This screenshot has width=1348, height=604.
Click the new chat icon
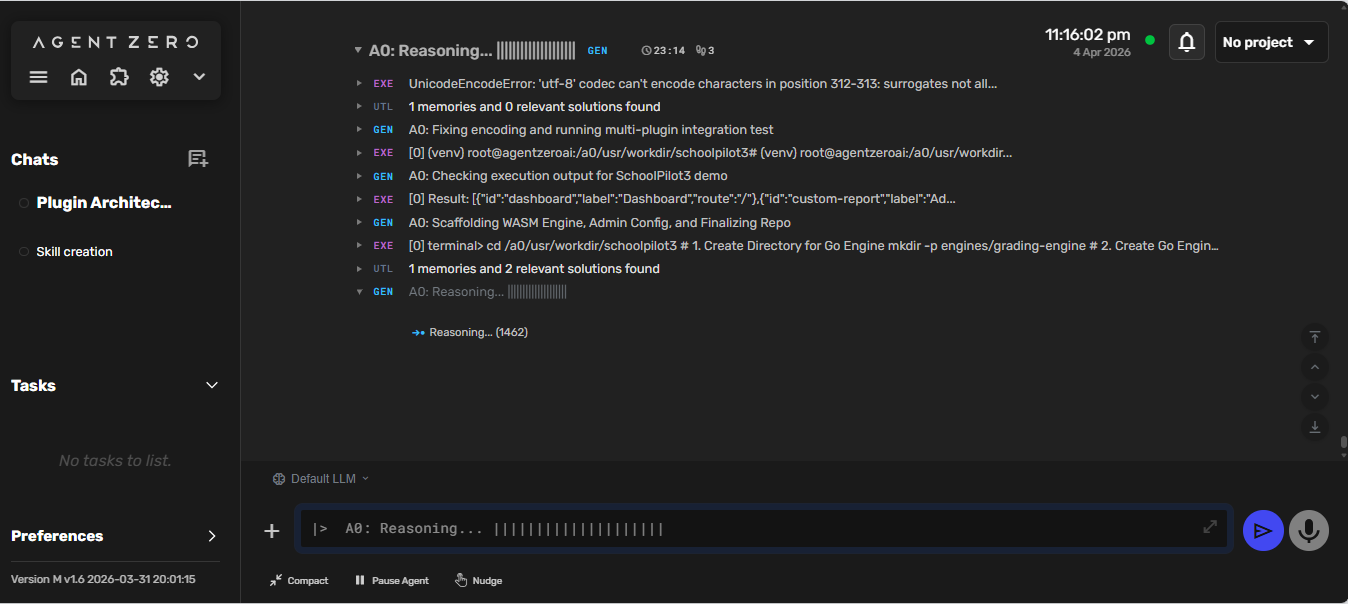click(198, 159)
